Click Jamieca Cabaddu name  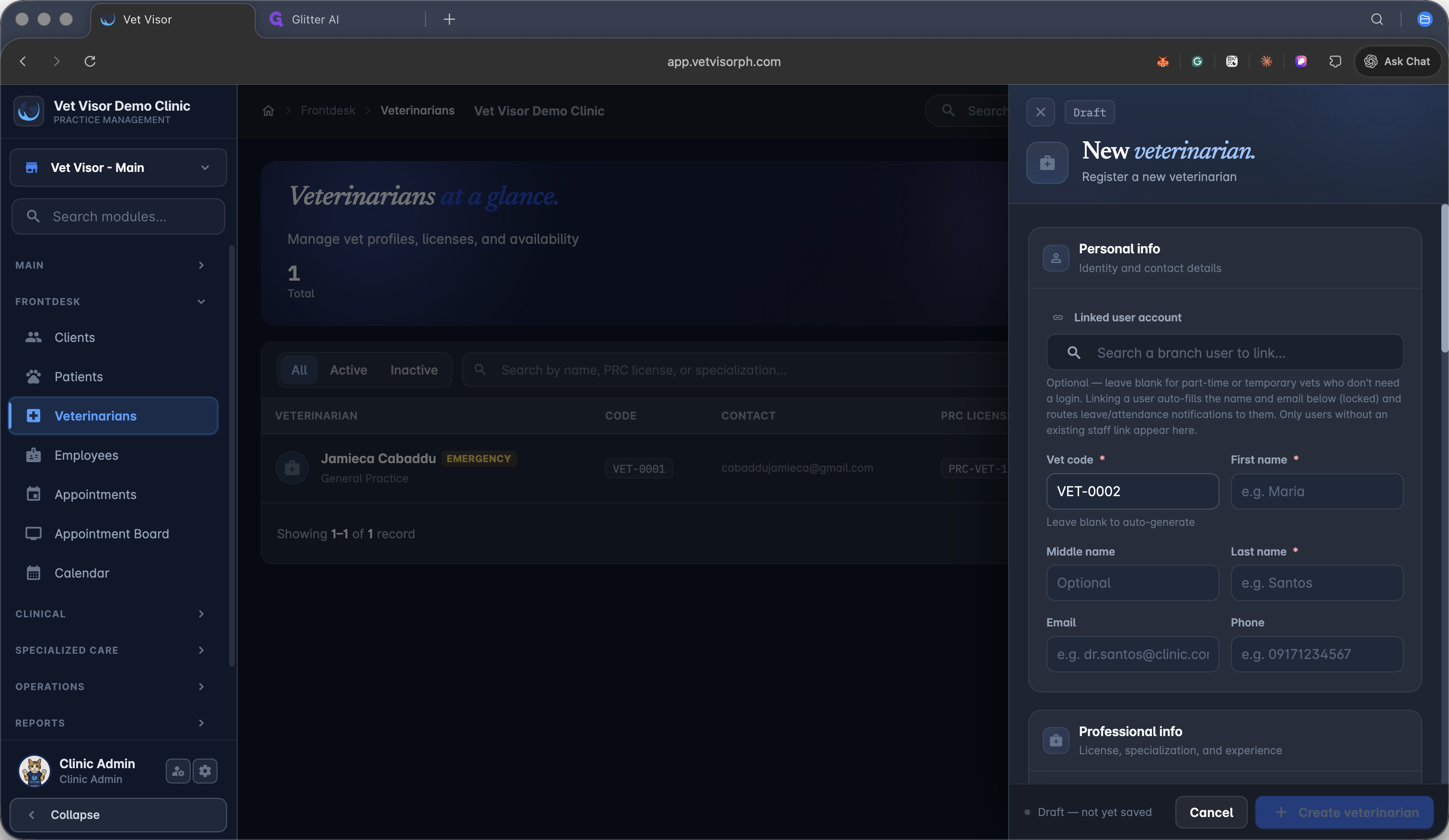[x=379, y=458]
